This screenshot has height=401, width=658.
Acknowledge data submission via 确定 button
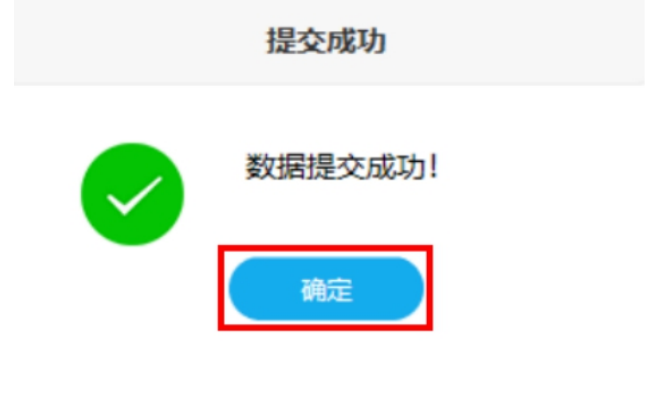tap(326, 289)
